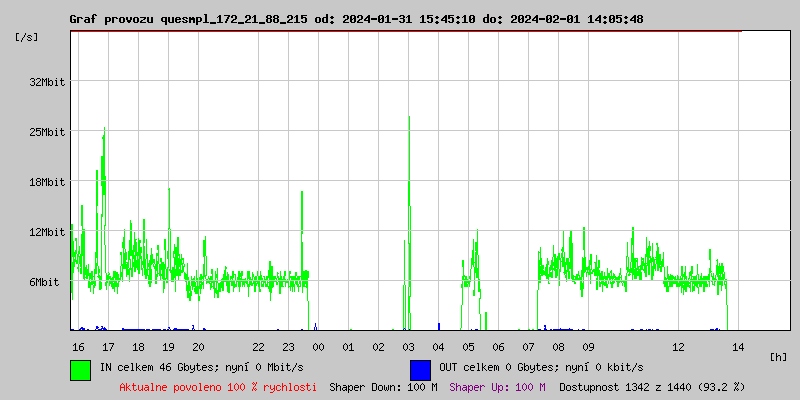Click hour label '06' on time axis
The width and height of the screenshot is (800, 400).
(498, 347)
